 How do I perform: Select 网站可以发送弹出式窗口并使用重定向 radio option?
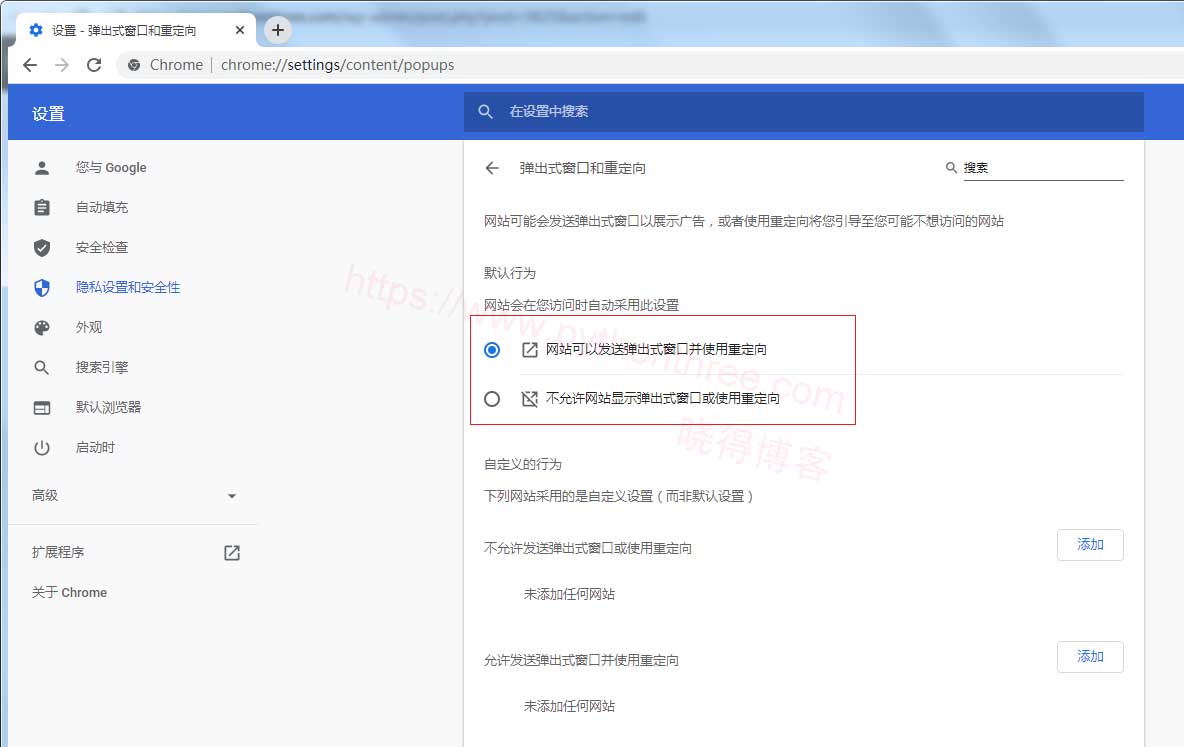492,350
